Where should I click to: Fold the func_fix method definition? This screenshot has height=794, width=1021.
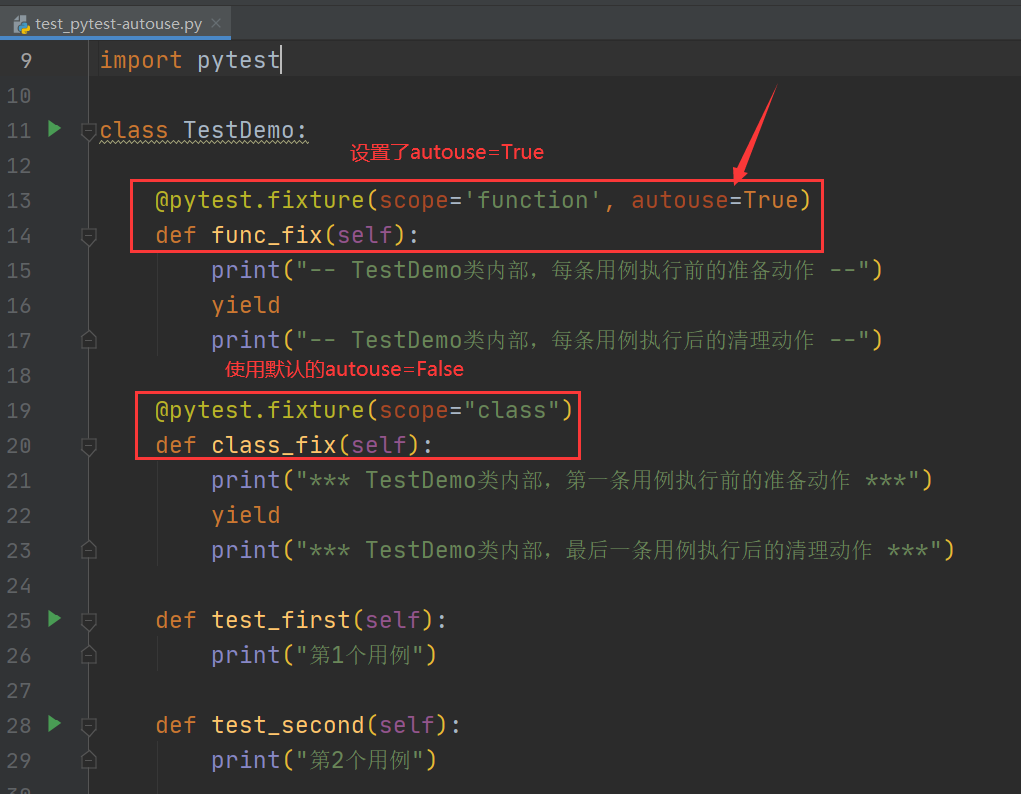pyautogui.click(x=88, y=236)
